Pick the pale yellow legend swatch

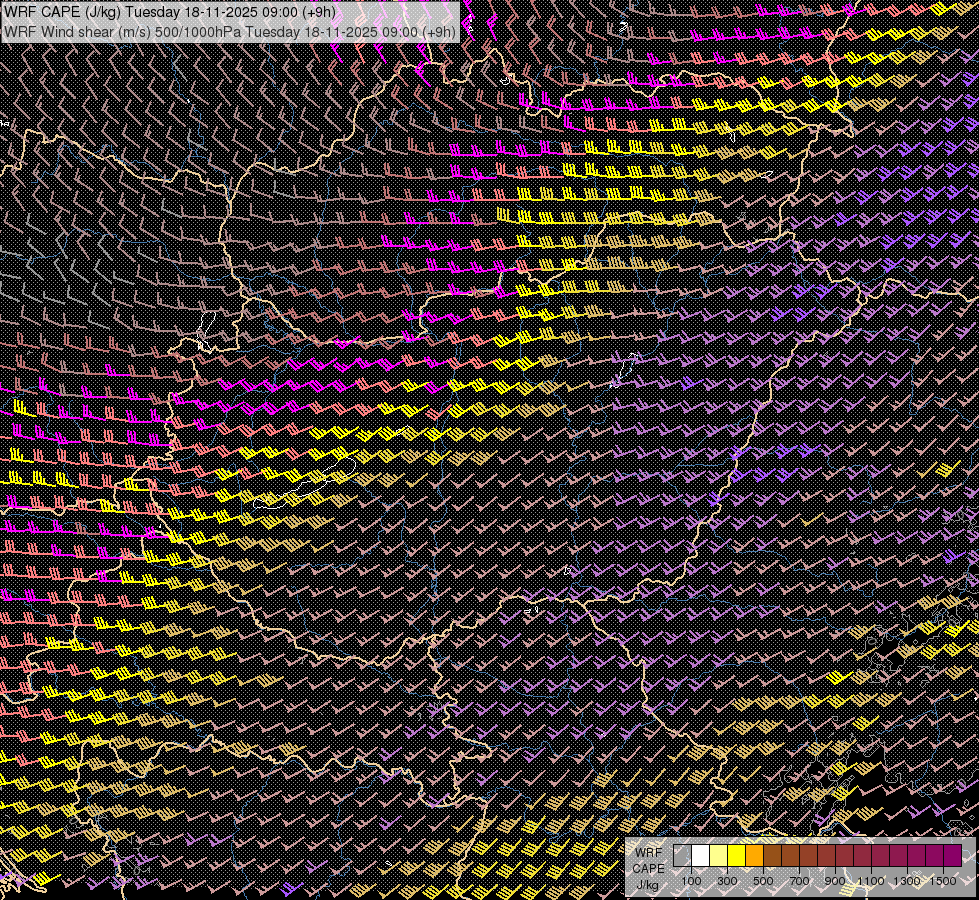pyautogui.click(x=718, y=855)
